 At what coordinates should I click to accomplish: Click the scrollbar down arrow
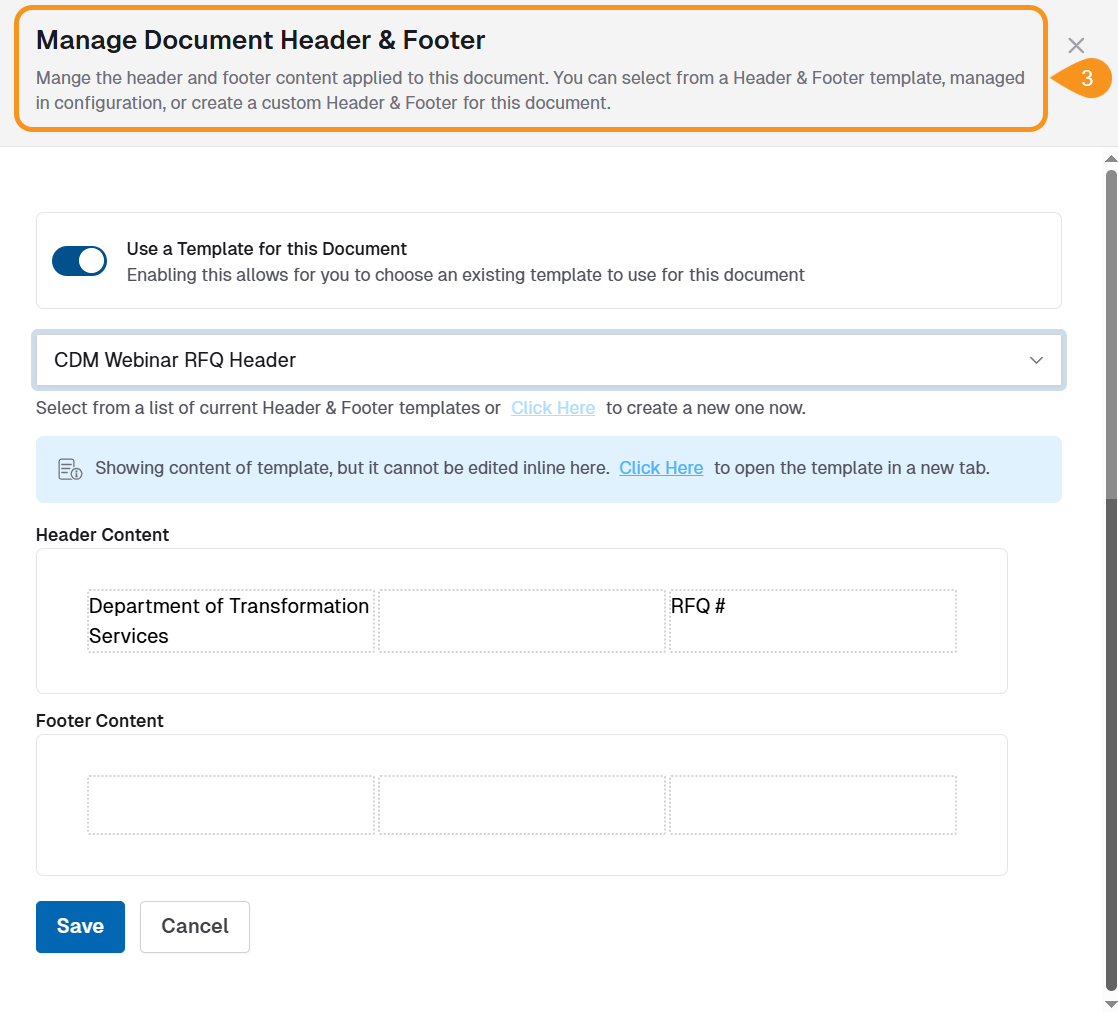[x=1110, y=1003]
